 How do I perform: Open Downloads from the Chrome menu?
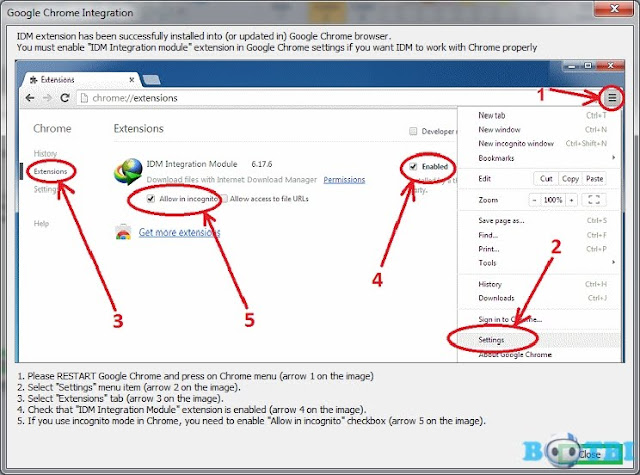click(x=539, y=298)
